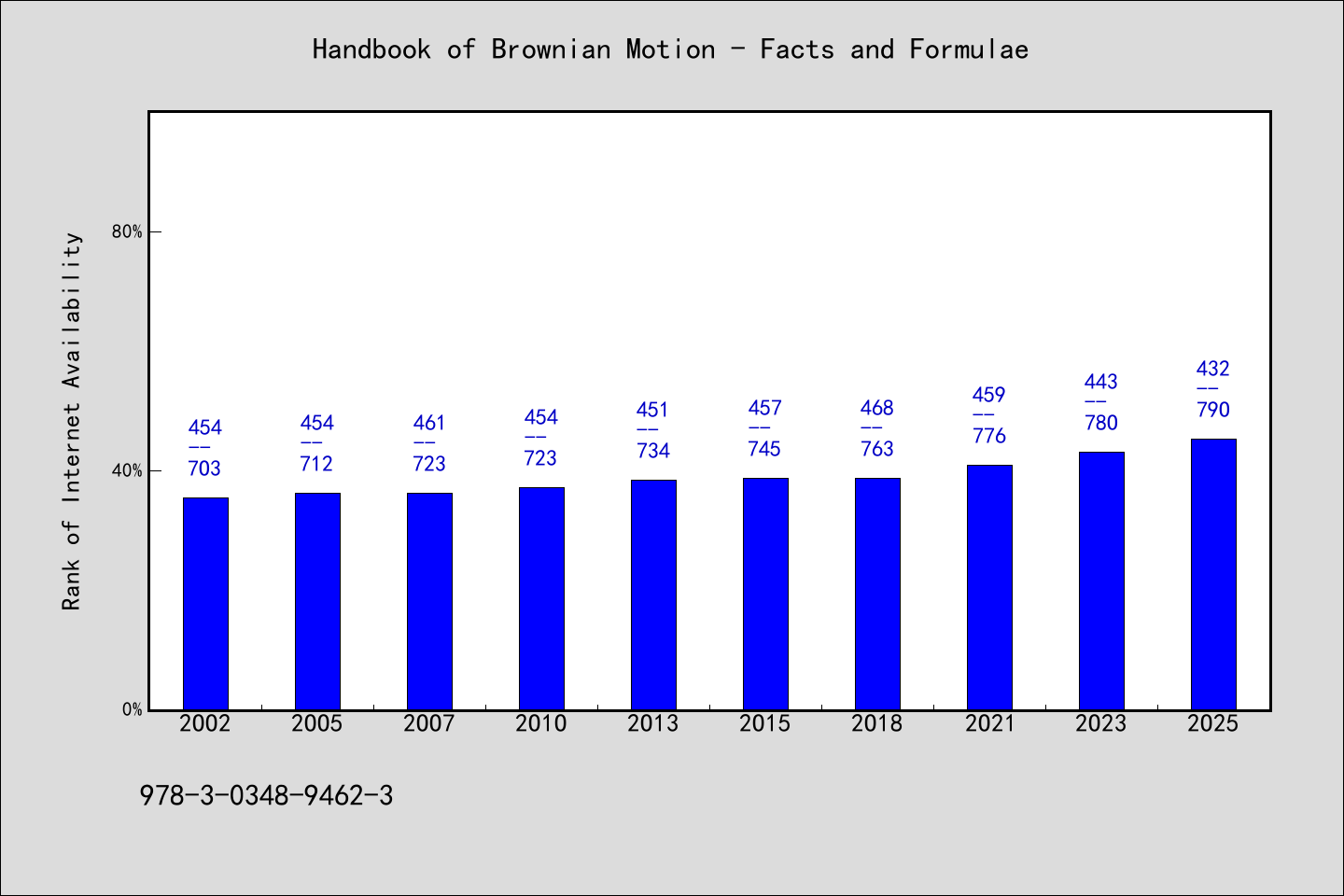
Task: Click the x-axis label 2013
Action: pyautogui.click(x=653, y=723)
